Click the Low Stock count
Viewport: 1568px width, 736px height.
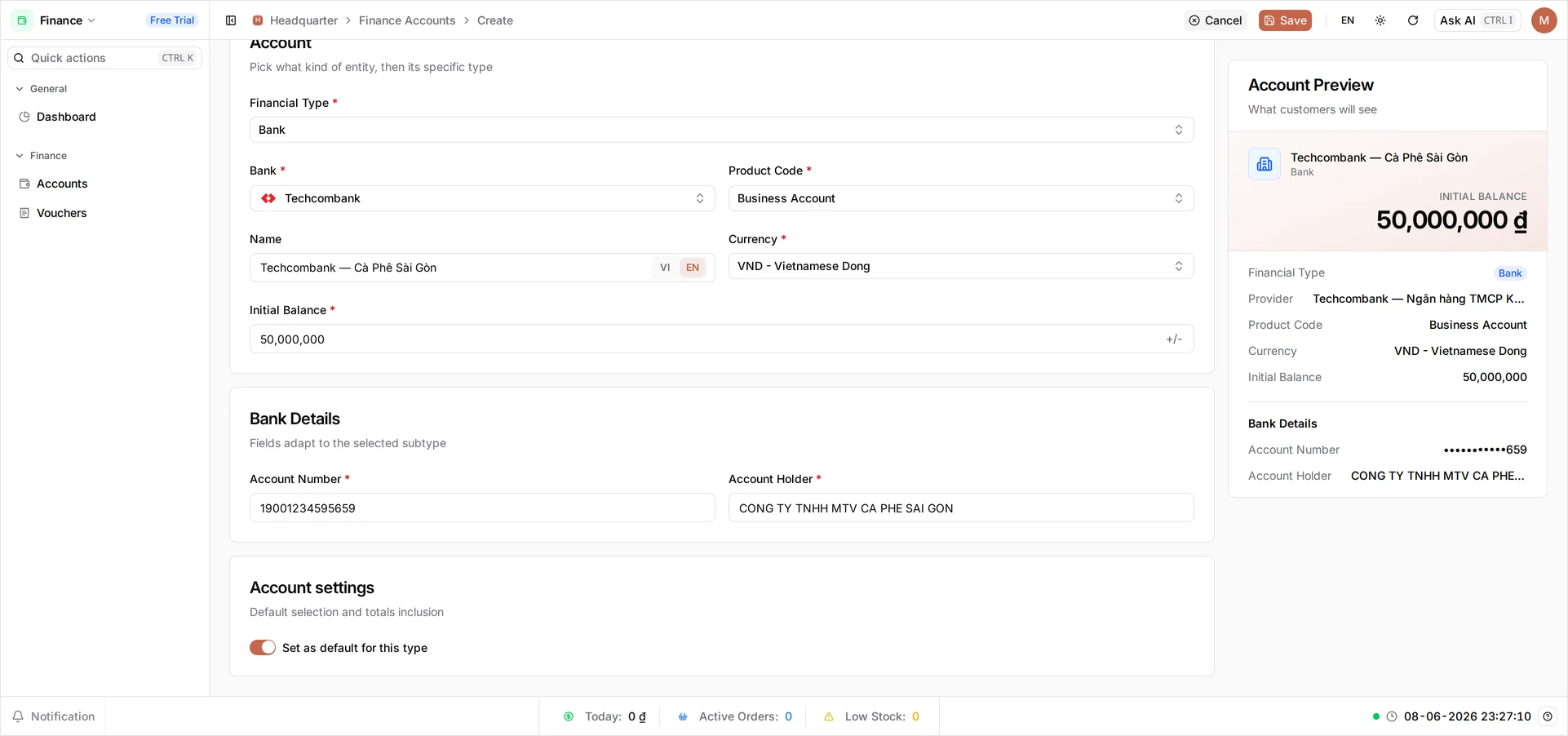pyautogui.click(x=915, y=716)
